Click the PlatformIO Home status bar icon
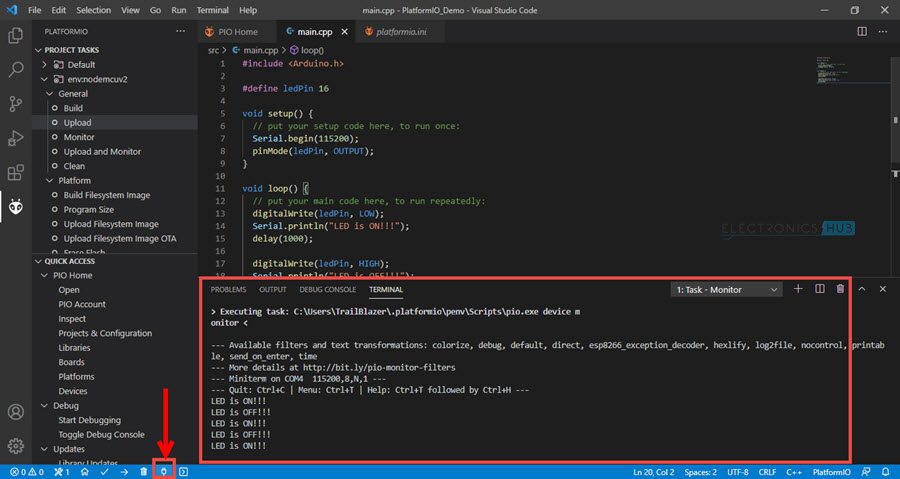The height and width of the screenshot is (479, 900). pos(84,472)
